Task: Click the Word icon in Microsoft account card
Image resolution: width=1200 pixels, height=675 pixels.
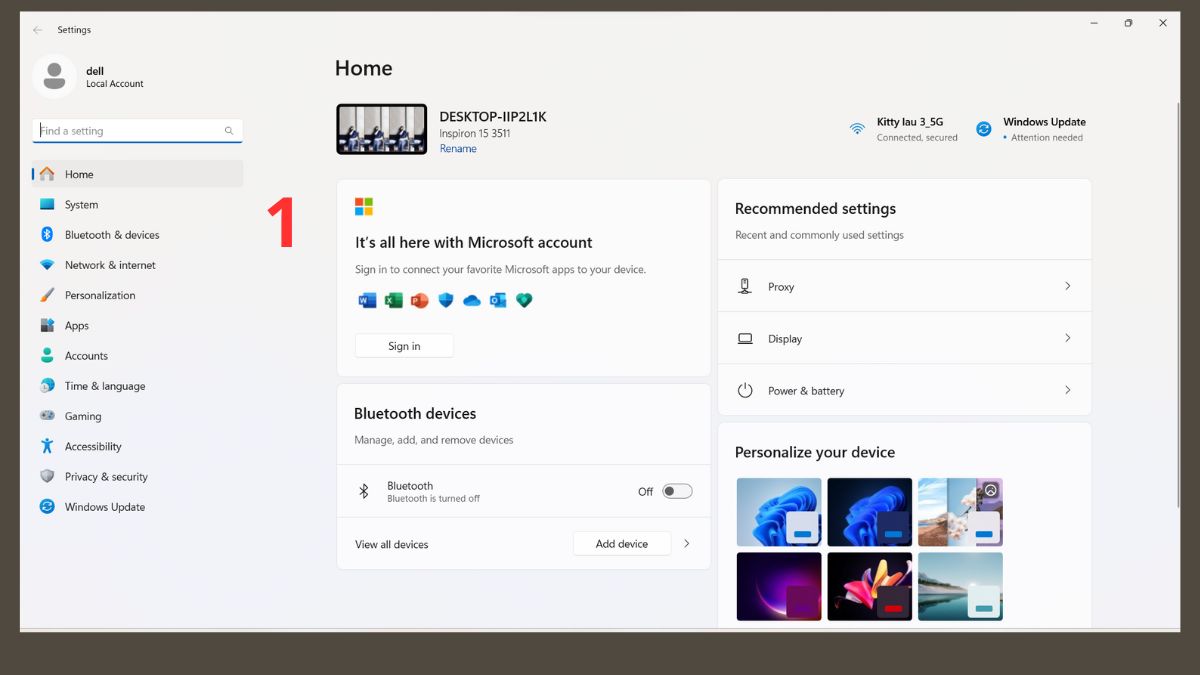Action: tap(367, 300)
